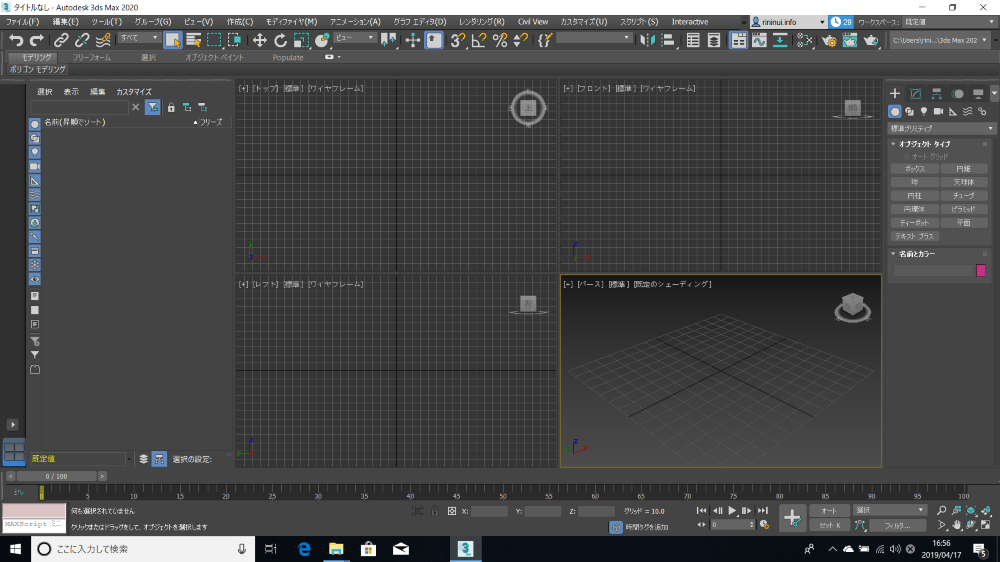The width and height of the screenshot is (1000, 562).
Task: Activate Select and Move tool
Action: pos(259,41)
